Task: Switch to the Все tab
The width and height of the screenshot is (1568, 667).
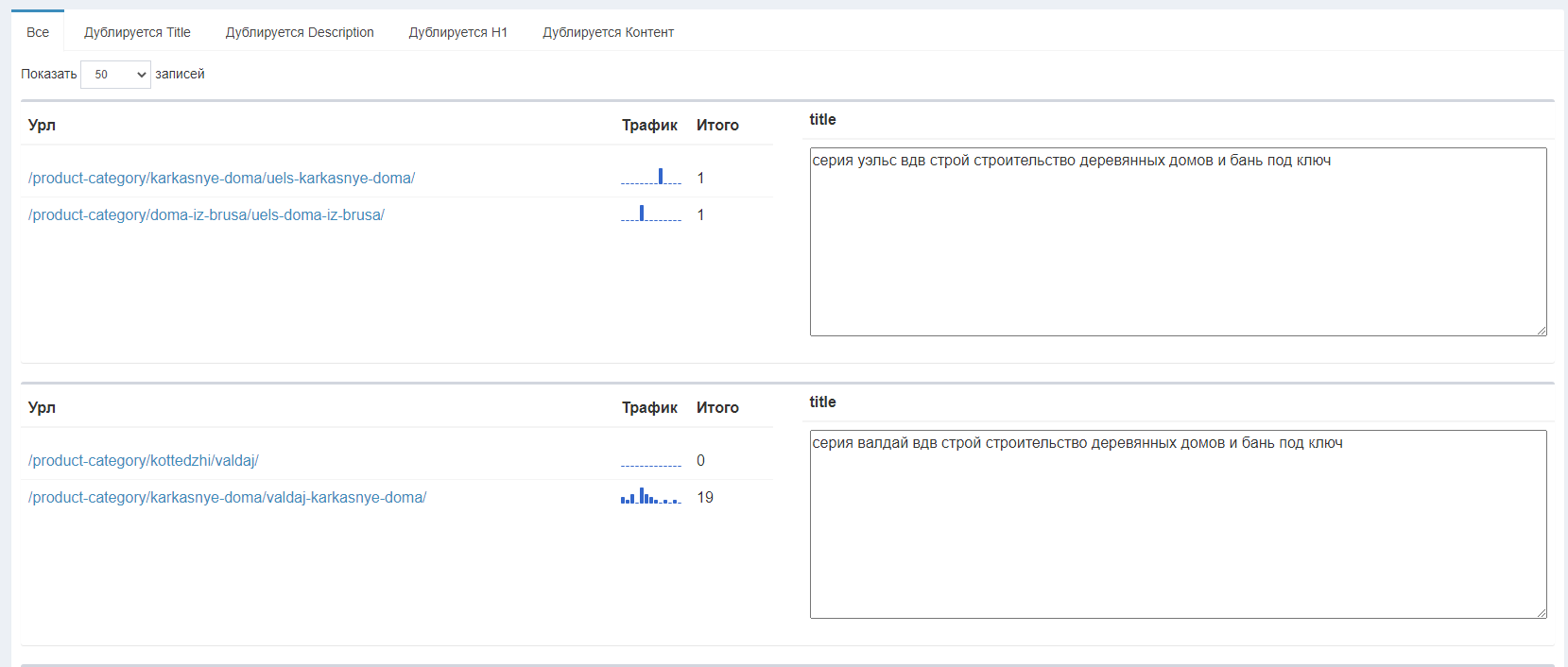Action: [38, 32]
